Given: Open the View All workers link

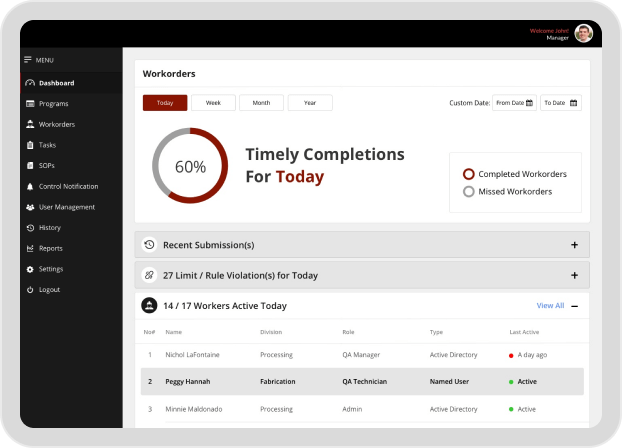Looking at the screenshot, I should click(x=550, y=306).
